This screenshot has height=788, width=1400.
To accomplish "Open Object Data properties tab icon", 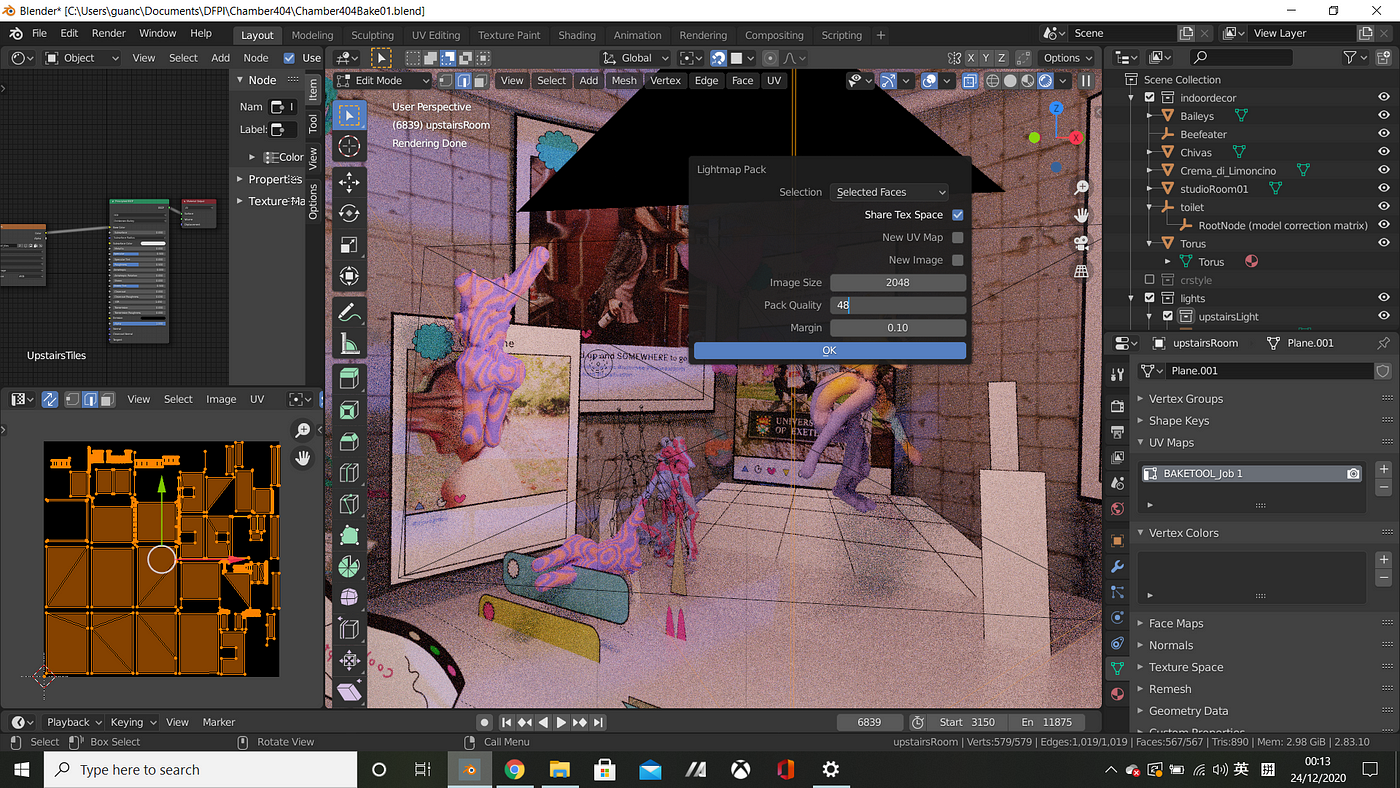I will pos(1117,667).
